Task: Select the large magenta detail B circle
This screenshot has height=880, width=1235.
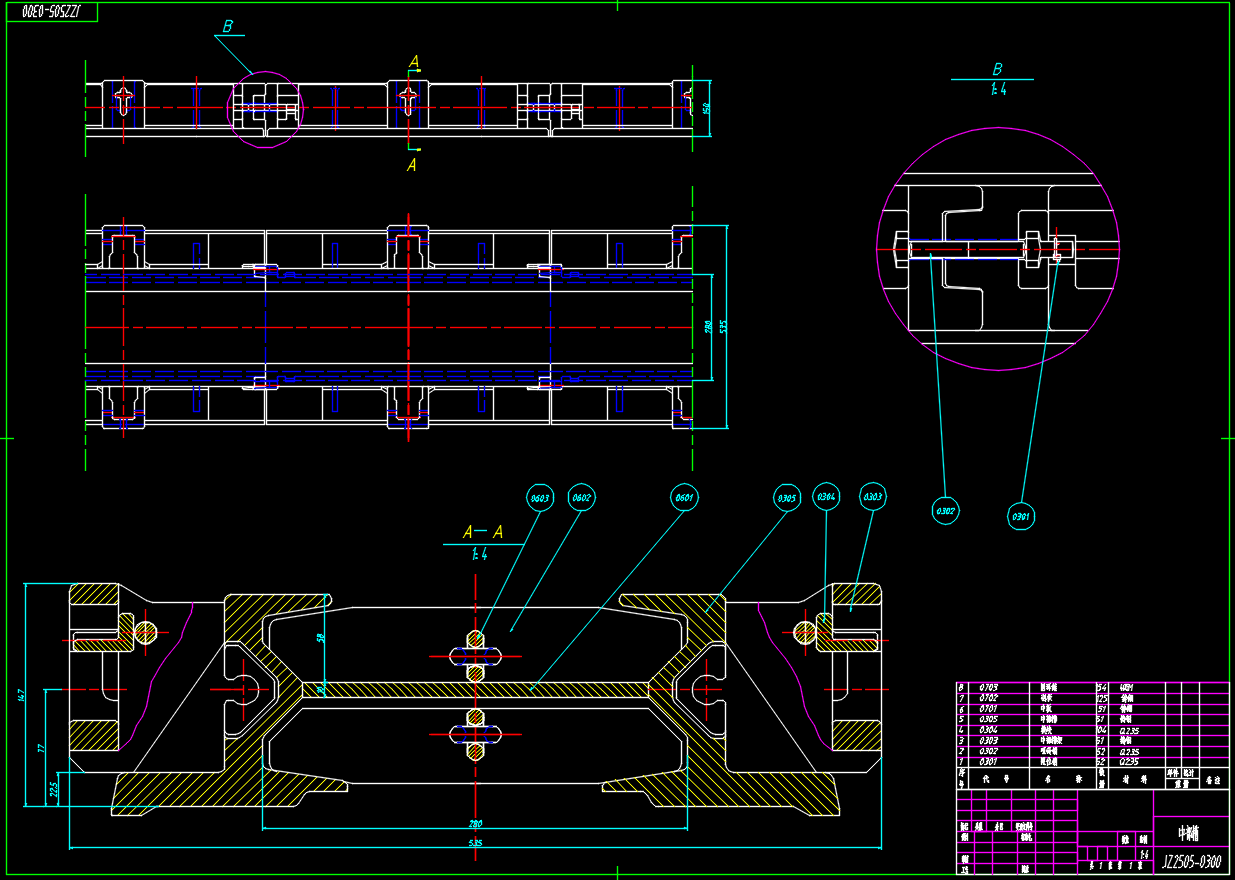Action: (997, 249)
